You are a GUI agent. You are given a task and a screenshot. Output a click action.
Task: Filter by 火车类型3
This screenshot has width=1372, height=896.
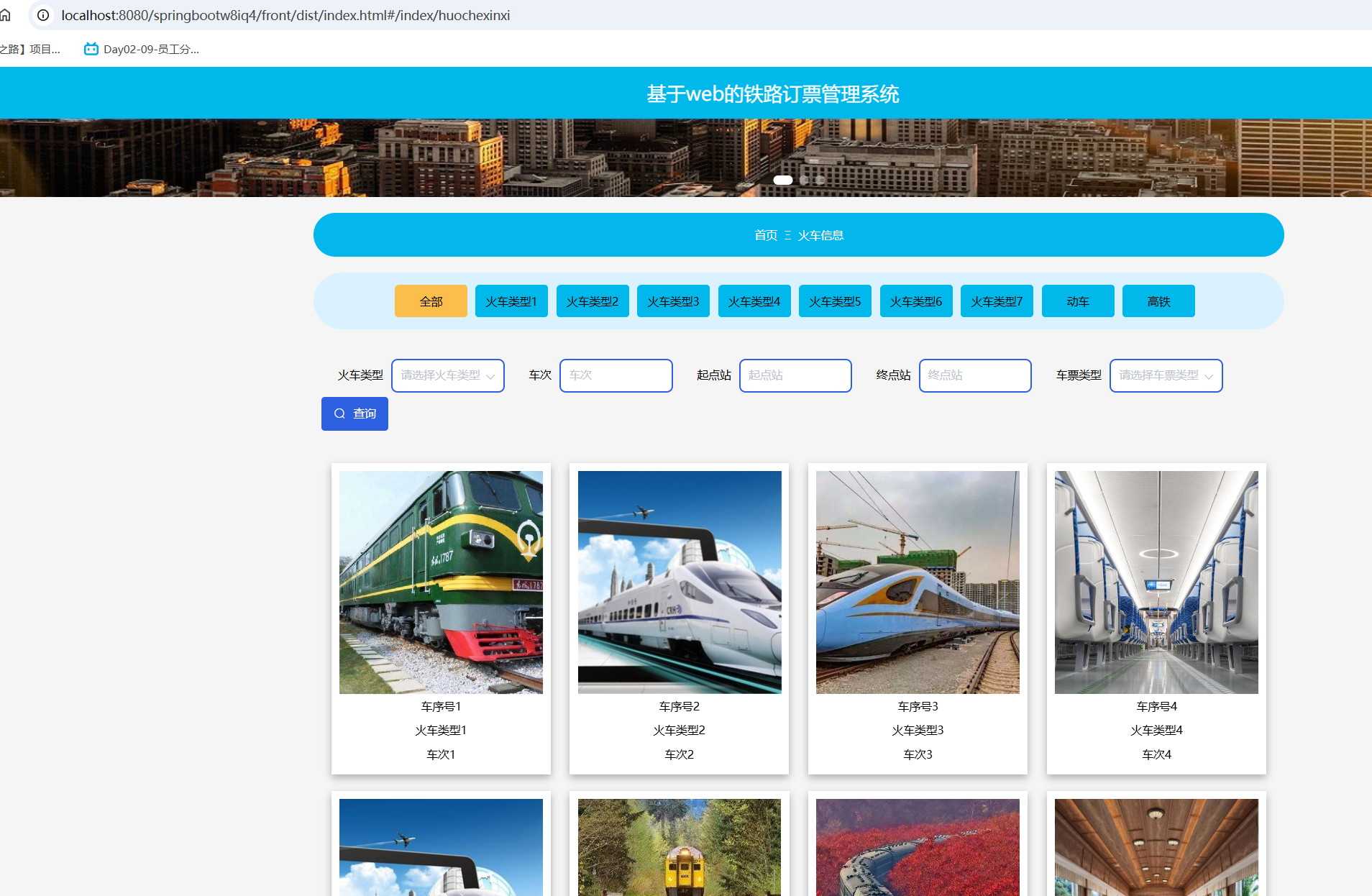673,301
